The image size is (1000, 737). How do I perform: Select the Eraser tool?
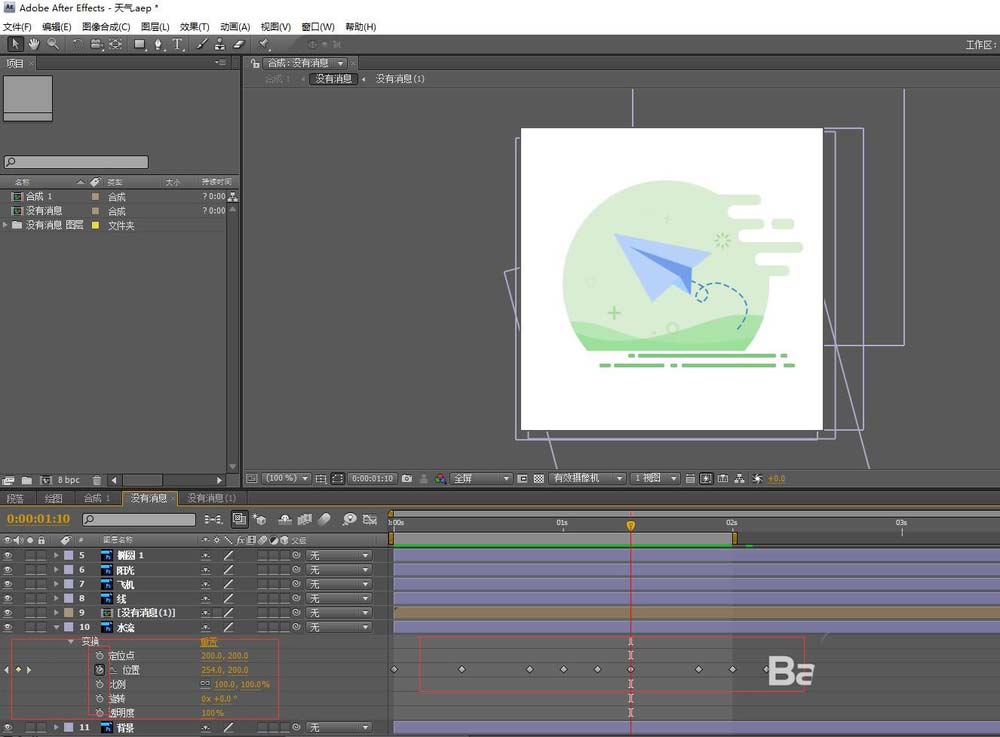coord(239,44)
